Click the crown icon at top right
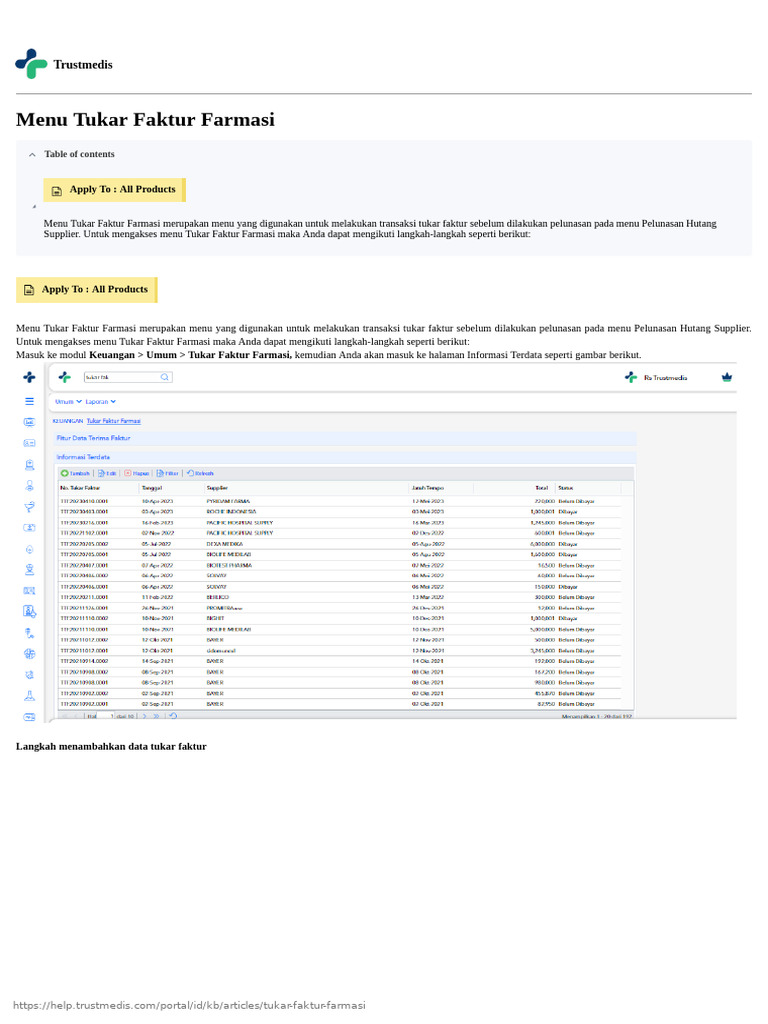Viewport: 768px width, 1024px height. pyautogui.click(x=727, y=377)
